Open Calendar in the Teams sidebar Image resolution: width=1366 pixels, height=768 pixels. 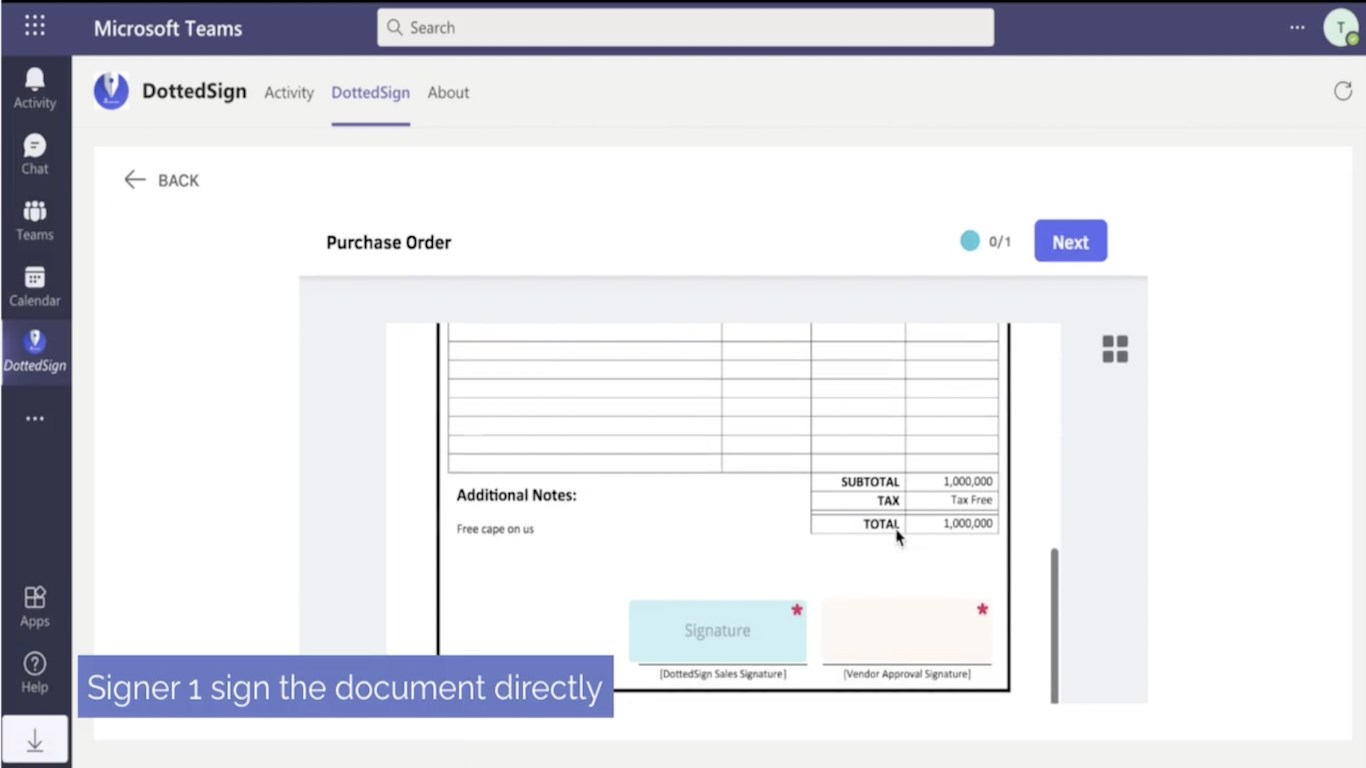35,286
